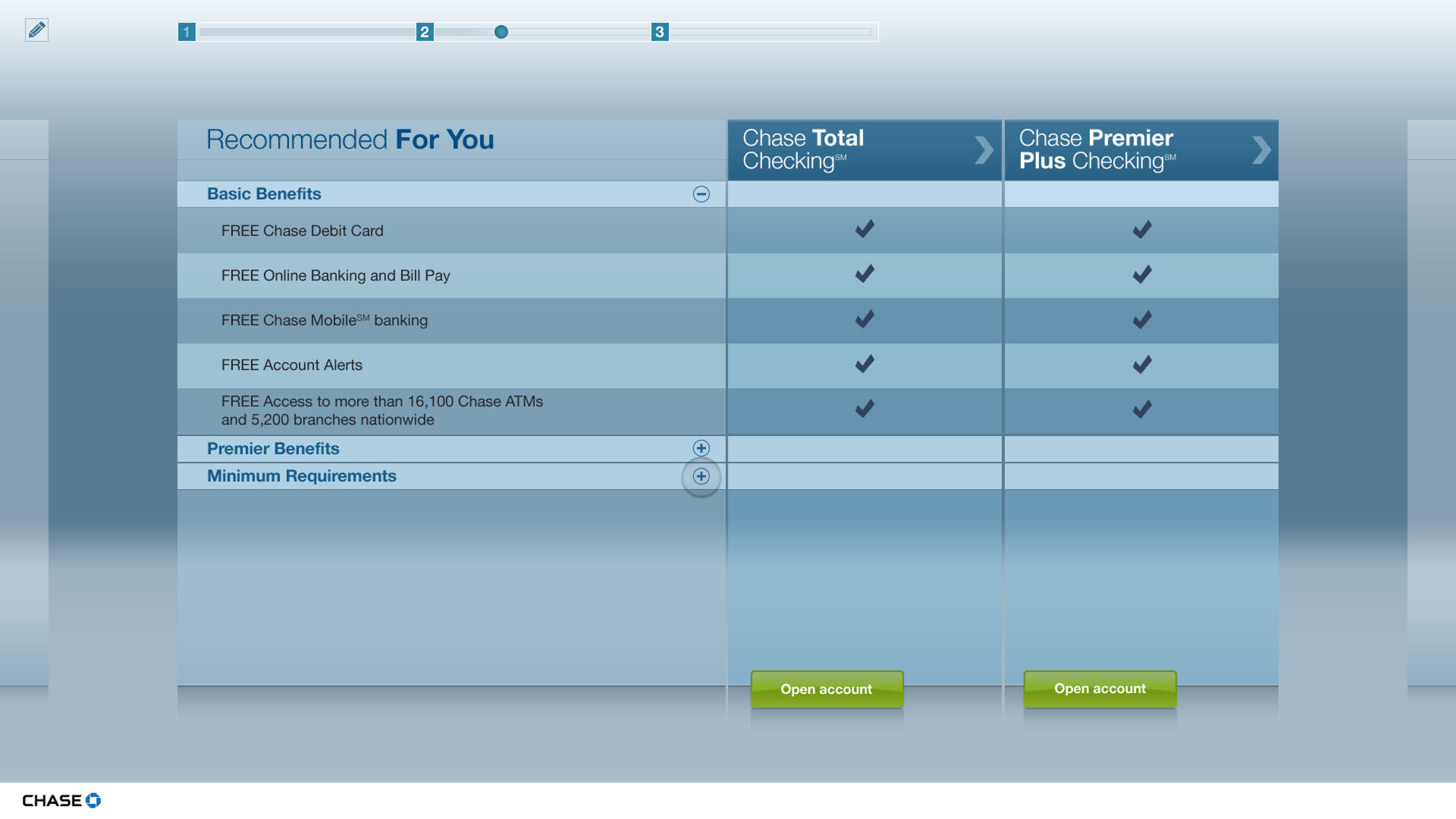Click the progress slider knob
This screenshot has width=1456, height=819.
[501, 31]
